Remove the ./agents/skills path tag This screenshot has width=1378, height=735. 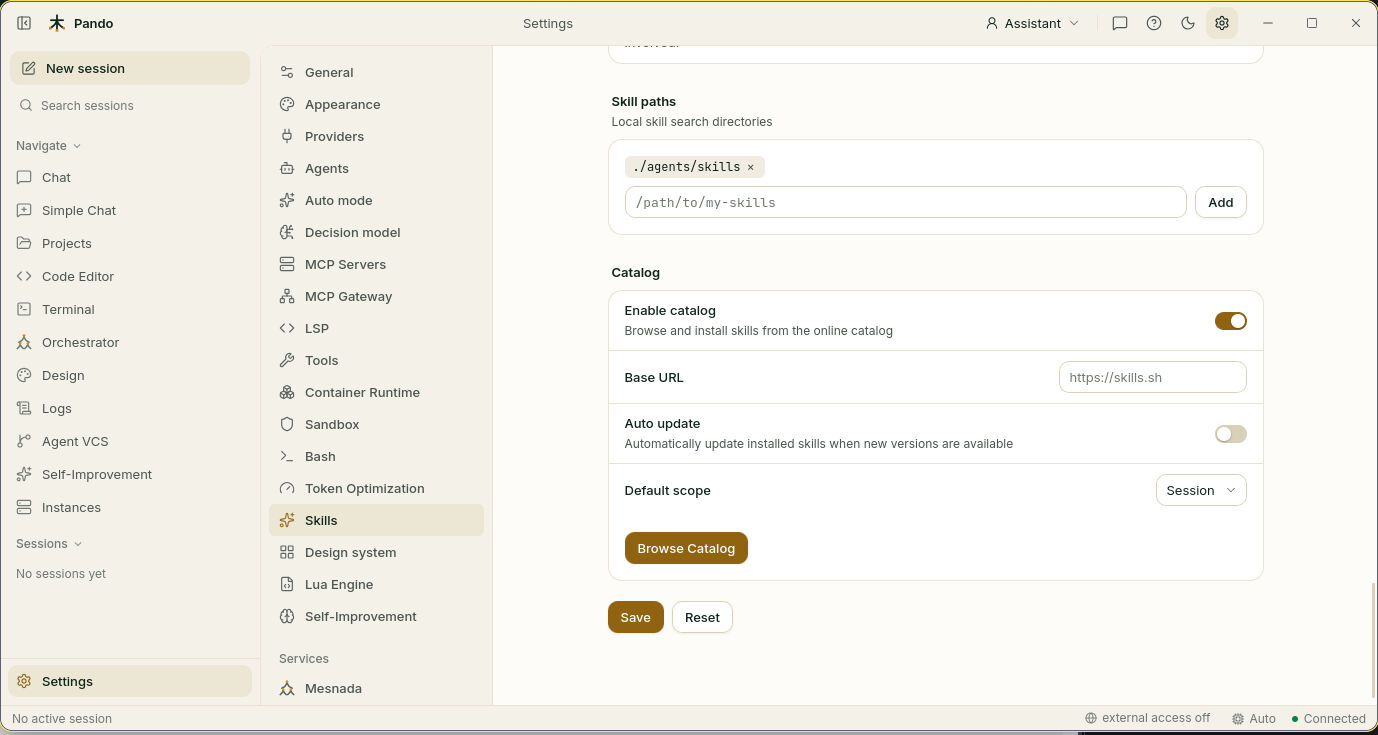750,167
